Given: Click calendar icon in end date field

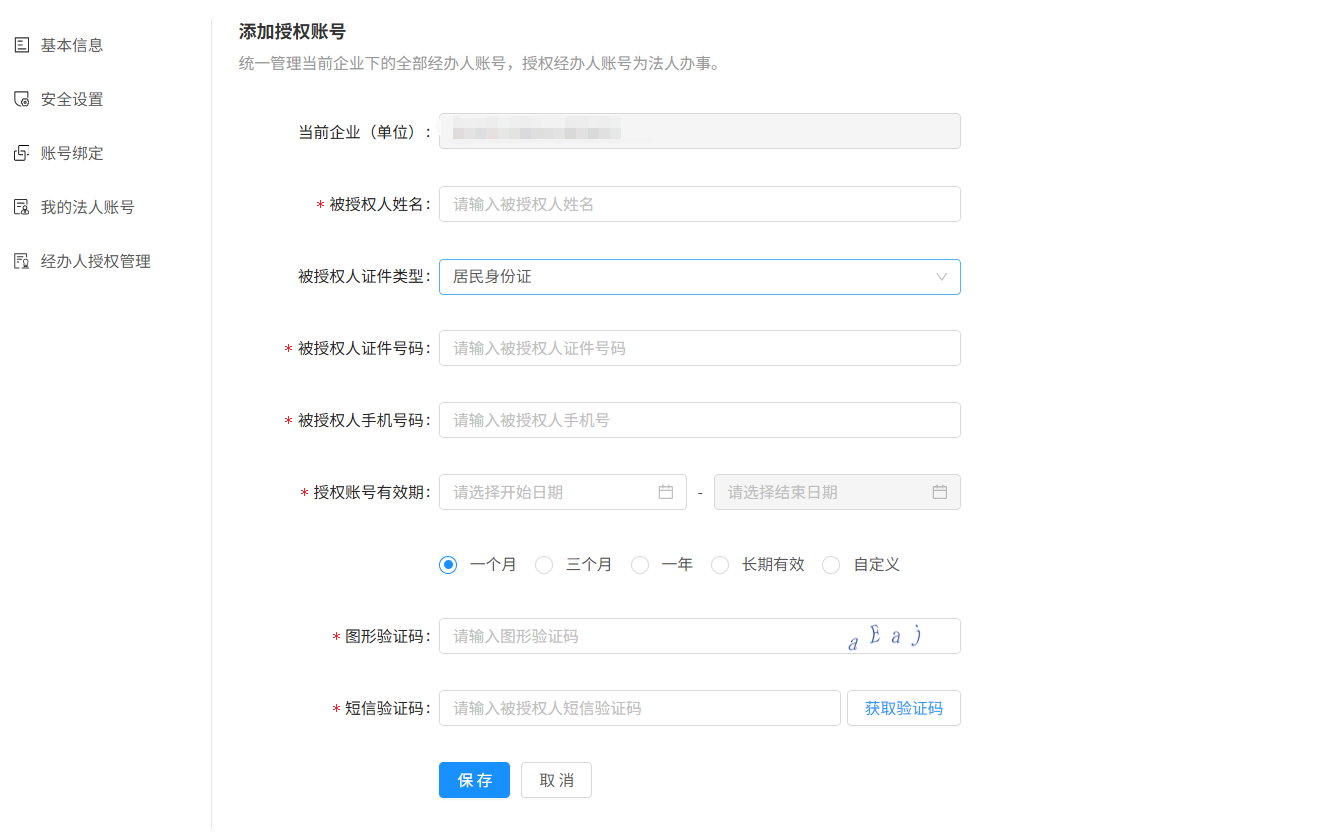Looking at the screenshot, I should [x=940, y=492].
